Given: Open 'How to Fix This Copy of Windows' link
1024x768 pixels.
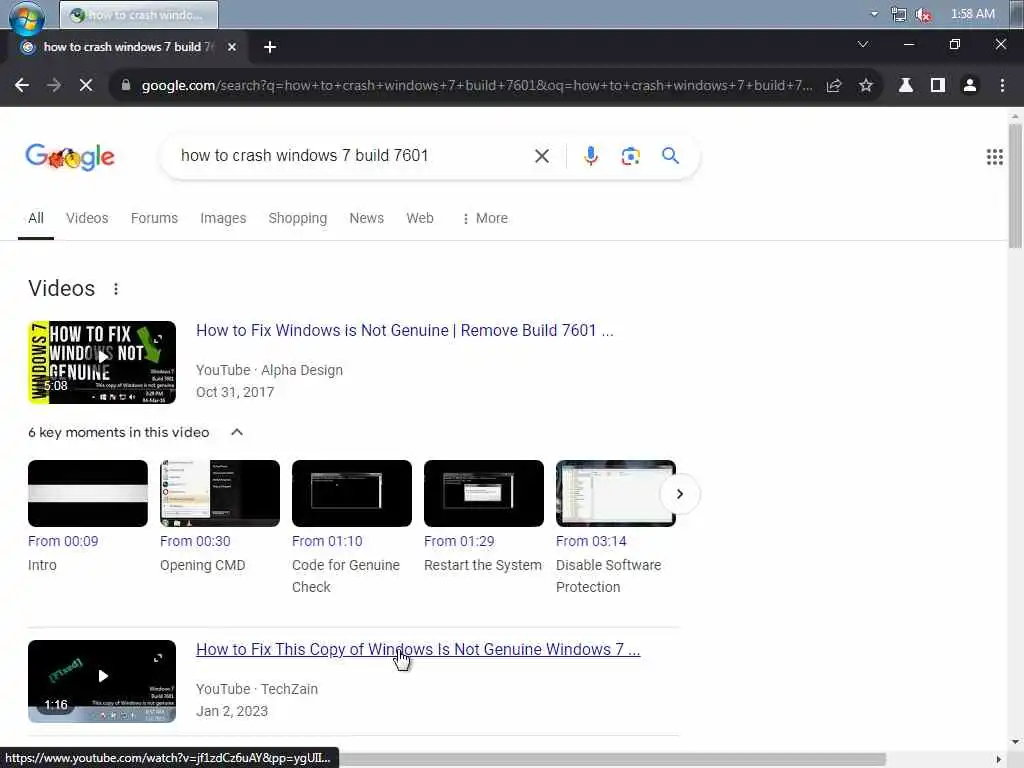Looking at the screenshot, I should pyautogui.click(x=418, y=650).
